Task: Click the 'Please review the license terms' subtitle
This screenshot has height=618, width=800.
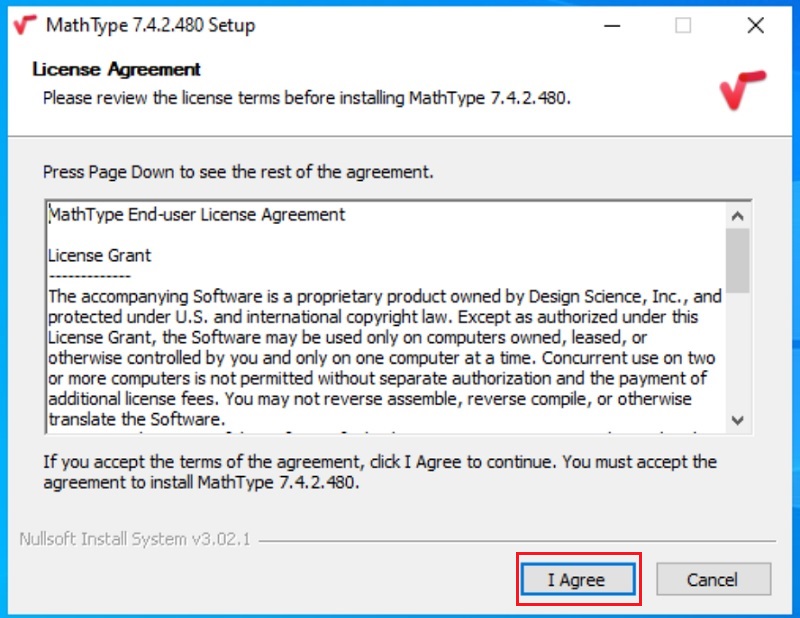Action: (306, 98)
